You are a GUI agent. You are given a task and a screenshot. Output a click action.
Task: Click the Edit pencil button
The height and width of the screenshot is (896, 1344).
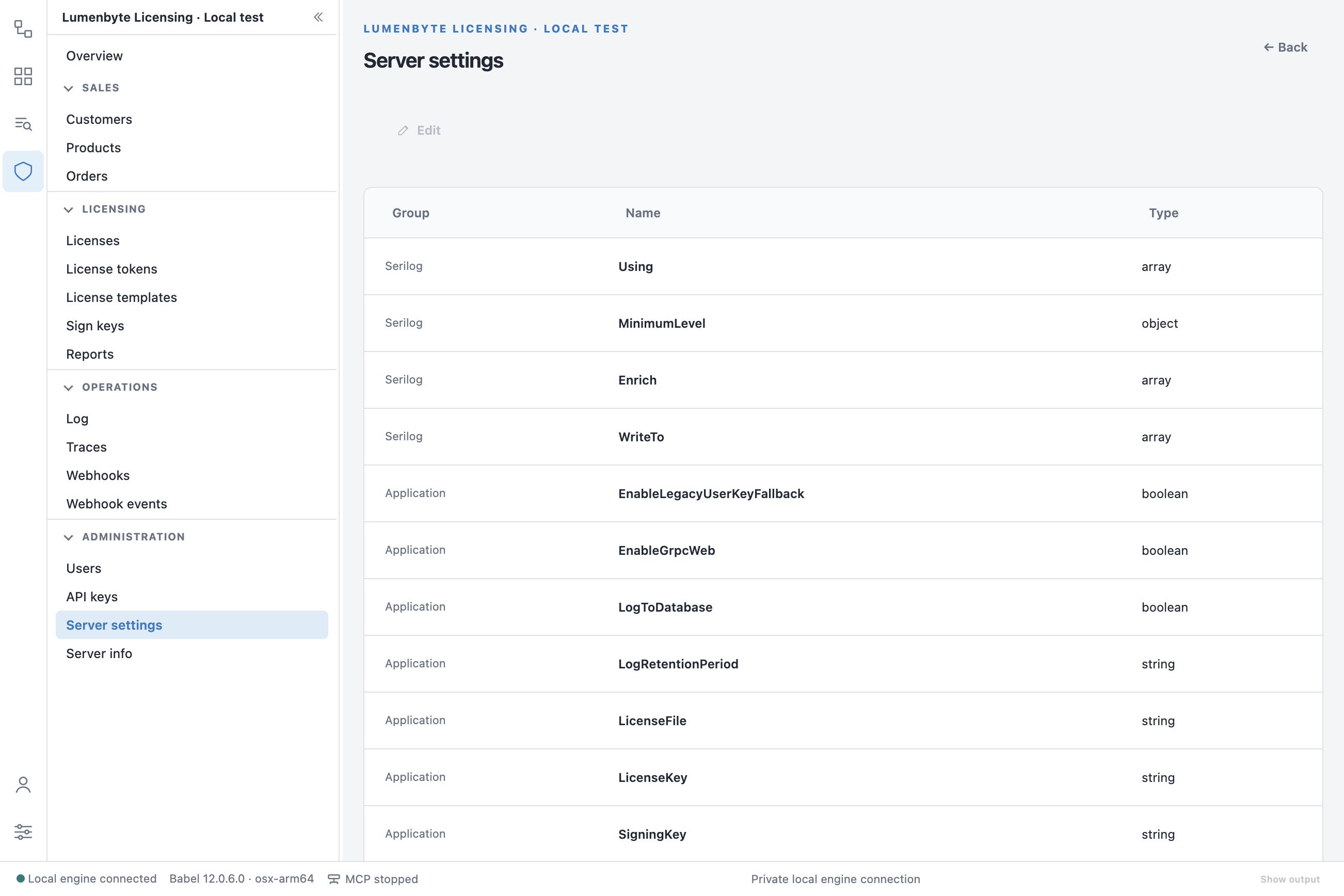(x=420, y=130)
